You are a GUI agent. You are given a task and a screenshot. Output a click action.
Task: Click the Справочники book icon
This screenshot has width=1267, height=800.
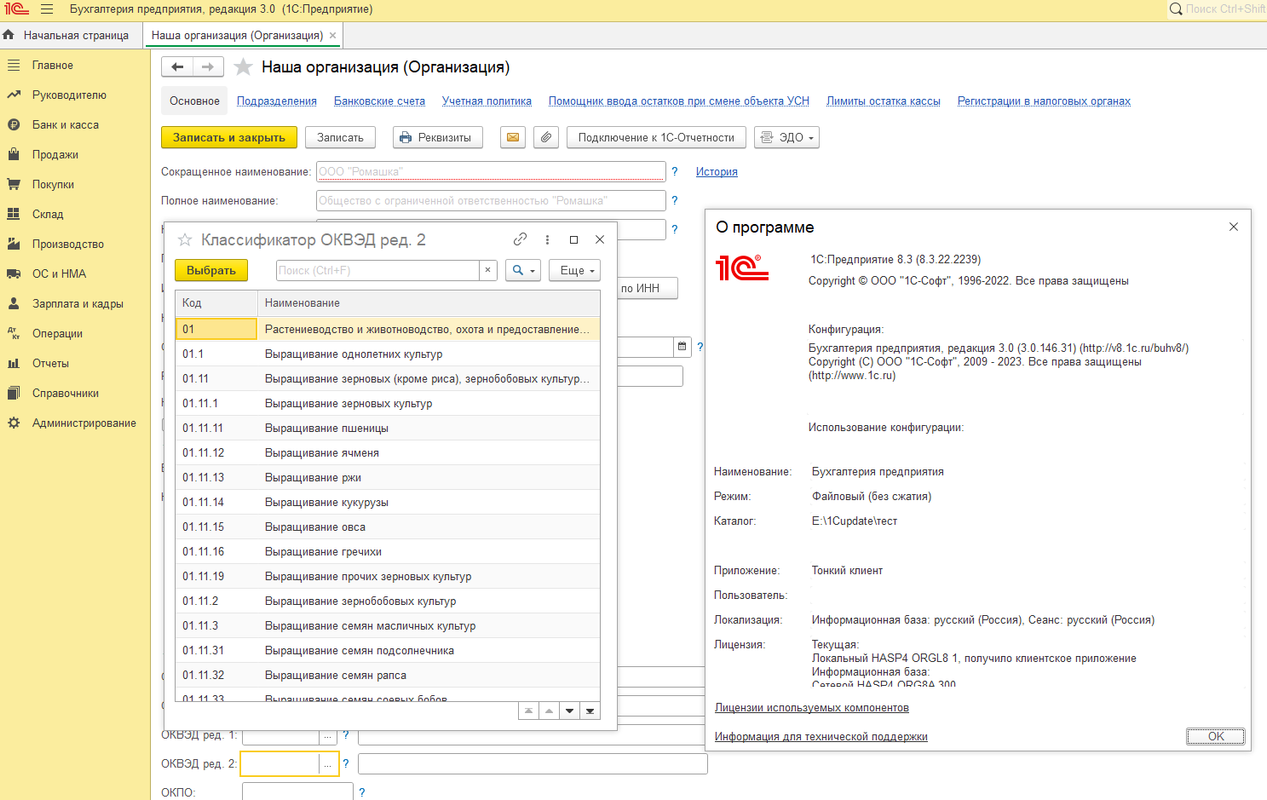13,393
